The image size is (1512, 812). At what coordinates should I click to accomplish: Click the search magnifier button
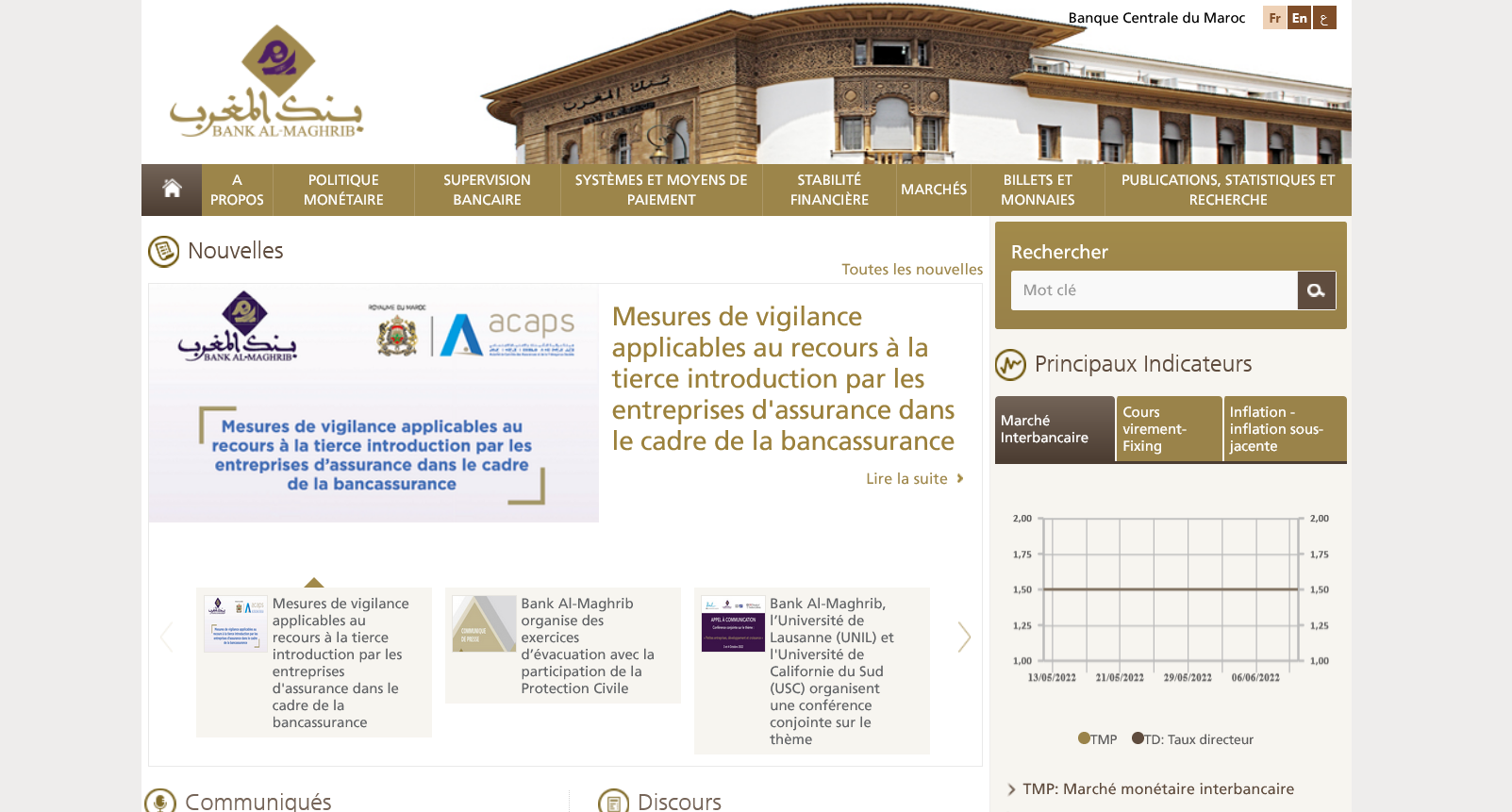point(1316,290)
